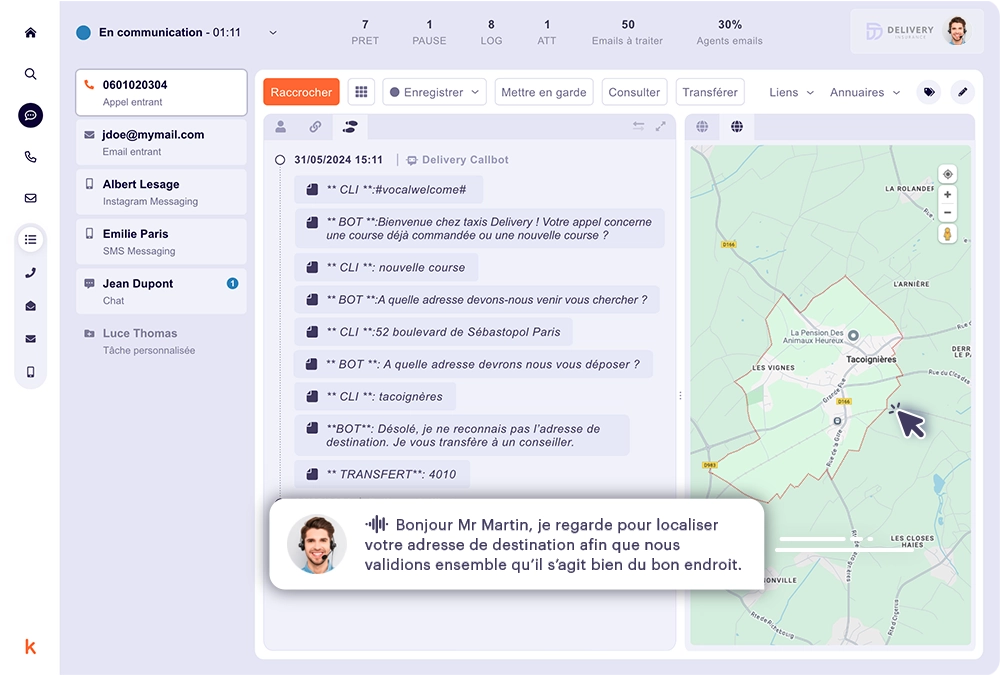
Task: Click the timeline marker at 31/05/2024 15:11
Action: pyautogui.click(x=280, y=160)
